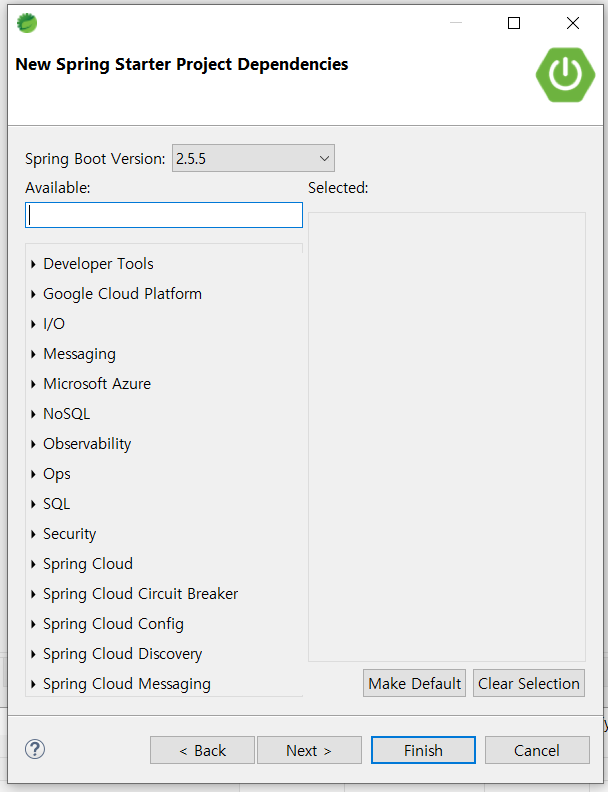608x792 pixels.
Task: Focus the Available dependencies search field
Action: (164, 215)
